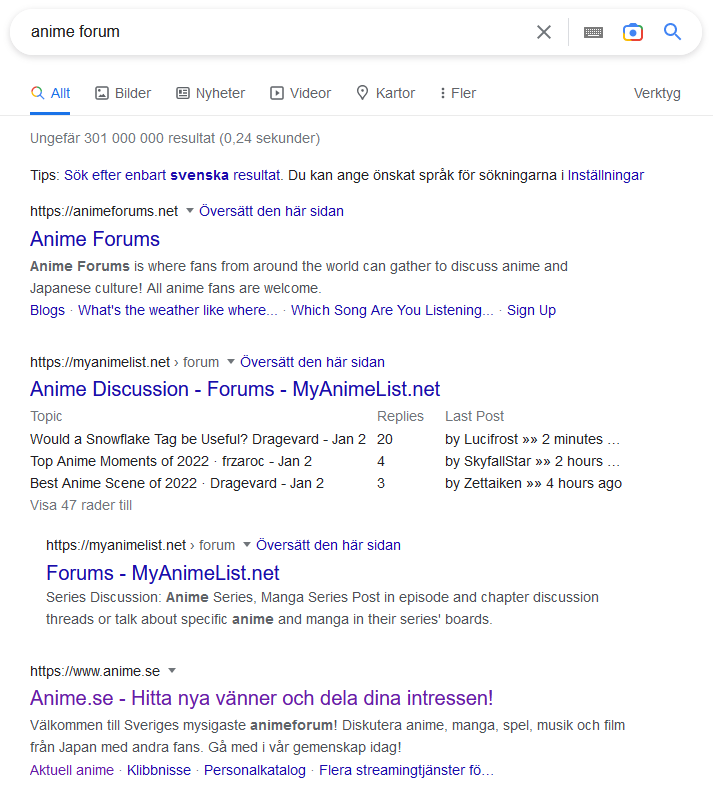This screenshot has width=713, height=789.
Task: Translate the 'Forums - MyAnimeList.net' result page
Action: (328, 545)
